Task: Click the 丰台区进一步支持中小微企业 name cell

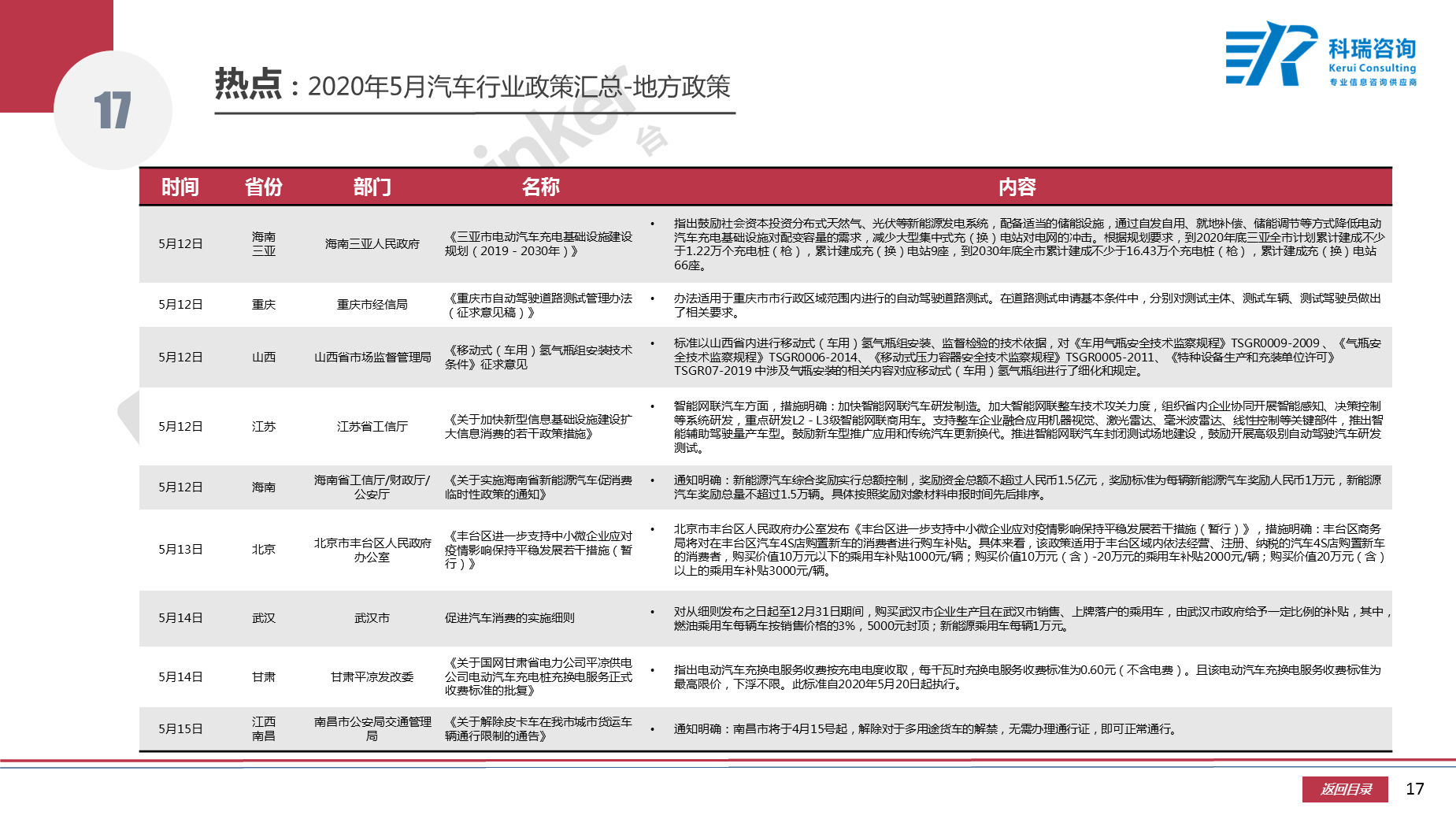Action: coord(539,550)
